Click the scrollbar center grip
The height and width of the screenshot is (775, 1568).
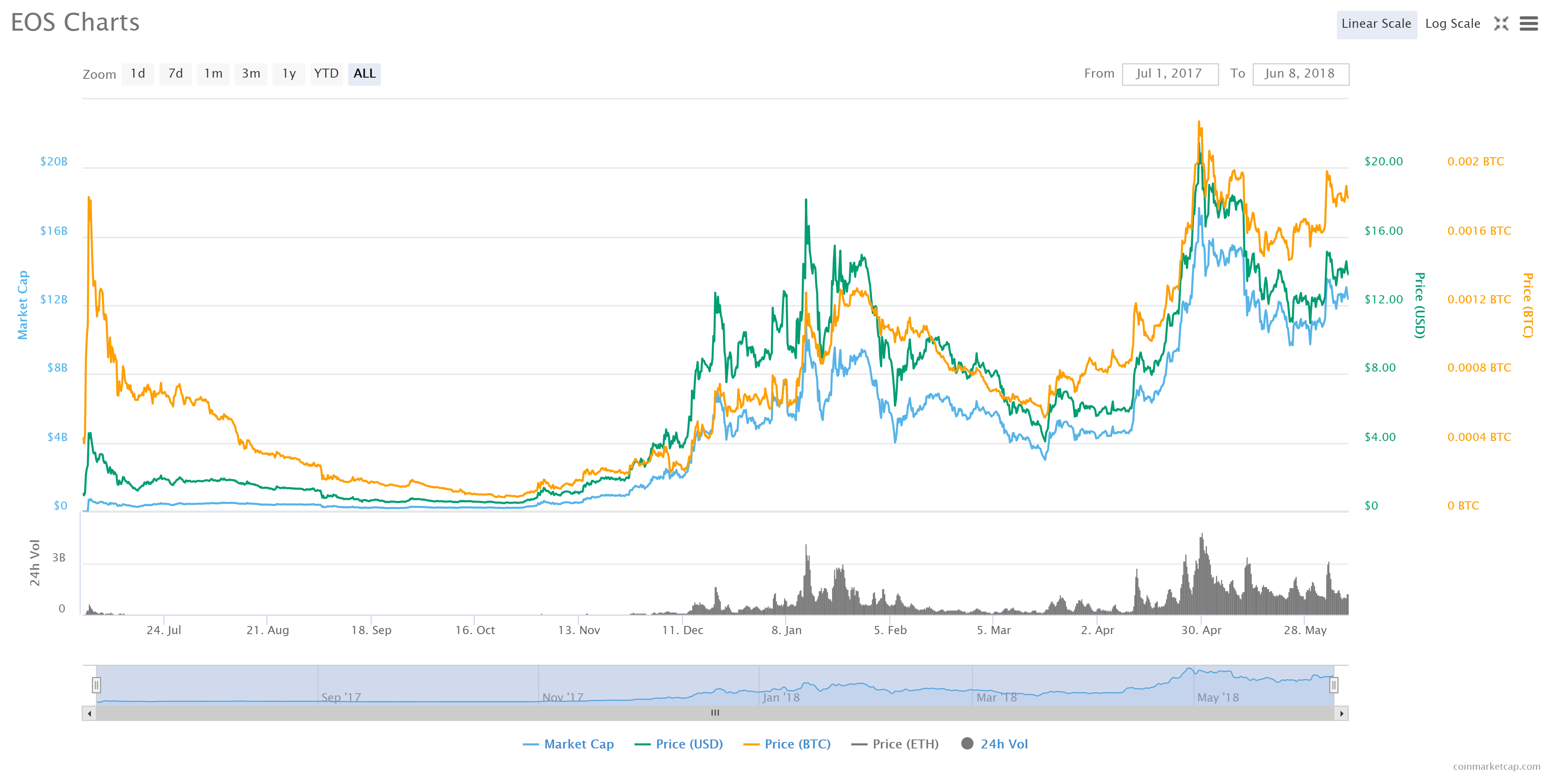click(715, 713)
